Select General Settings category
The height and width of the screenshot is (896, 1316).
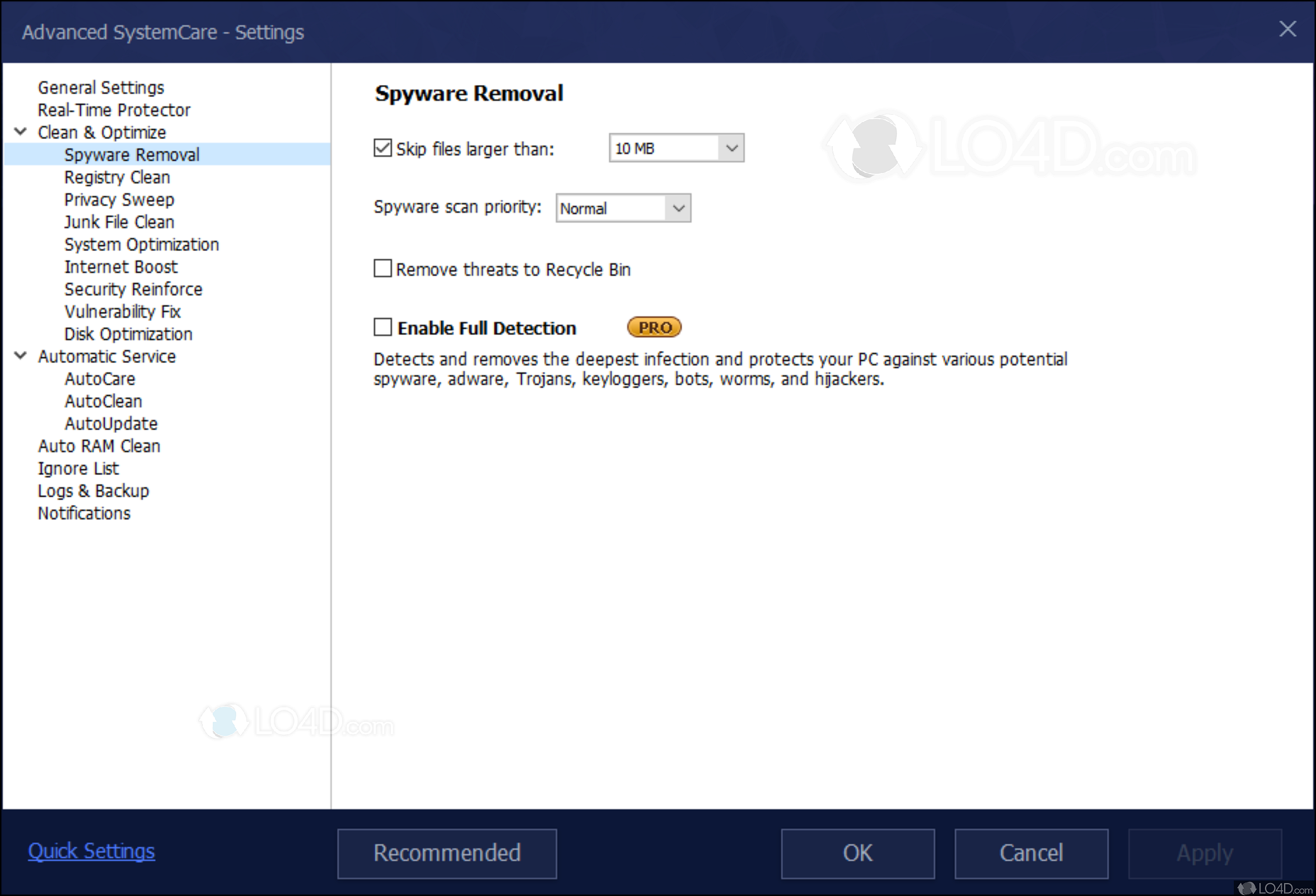(x=101, y=88)
